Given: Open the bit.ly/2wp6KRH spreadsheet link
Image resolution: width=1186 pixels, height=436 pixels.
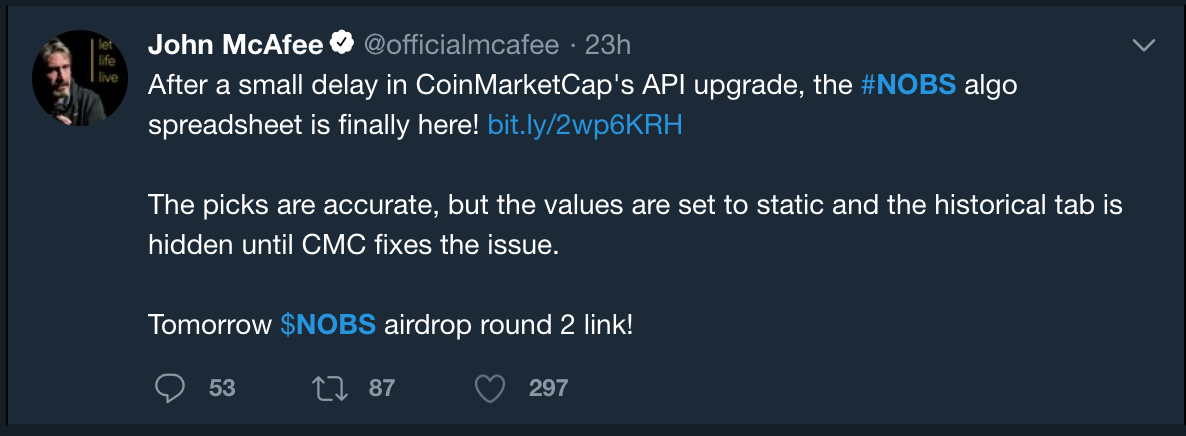Looking at the screenshot, I should pyautogui.click(x=585, y=126).
